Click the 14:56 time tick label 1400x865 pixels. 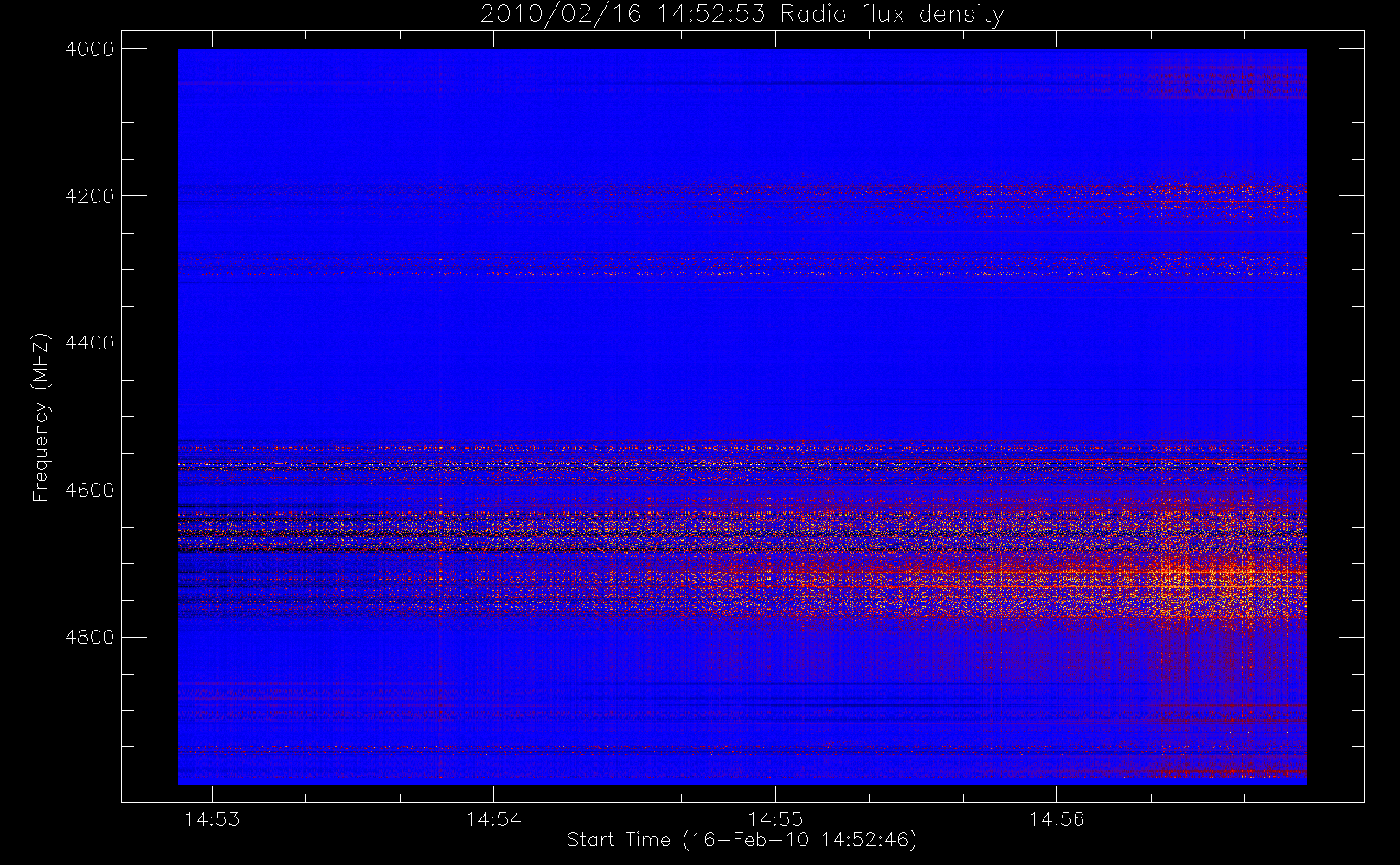1056,819
